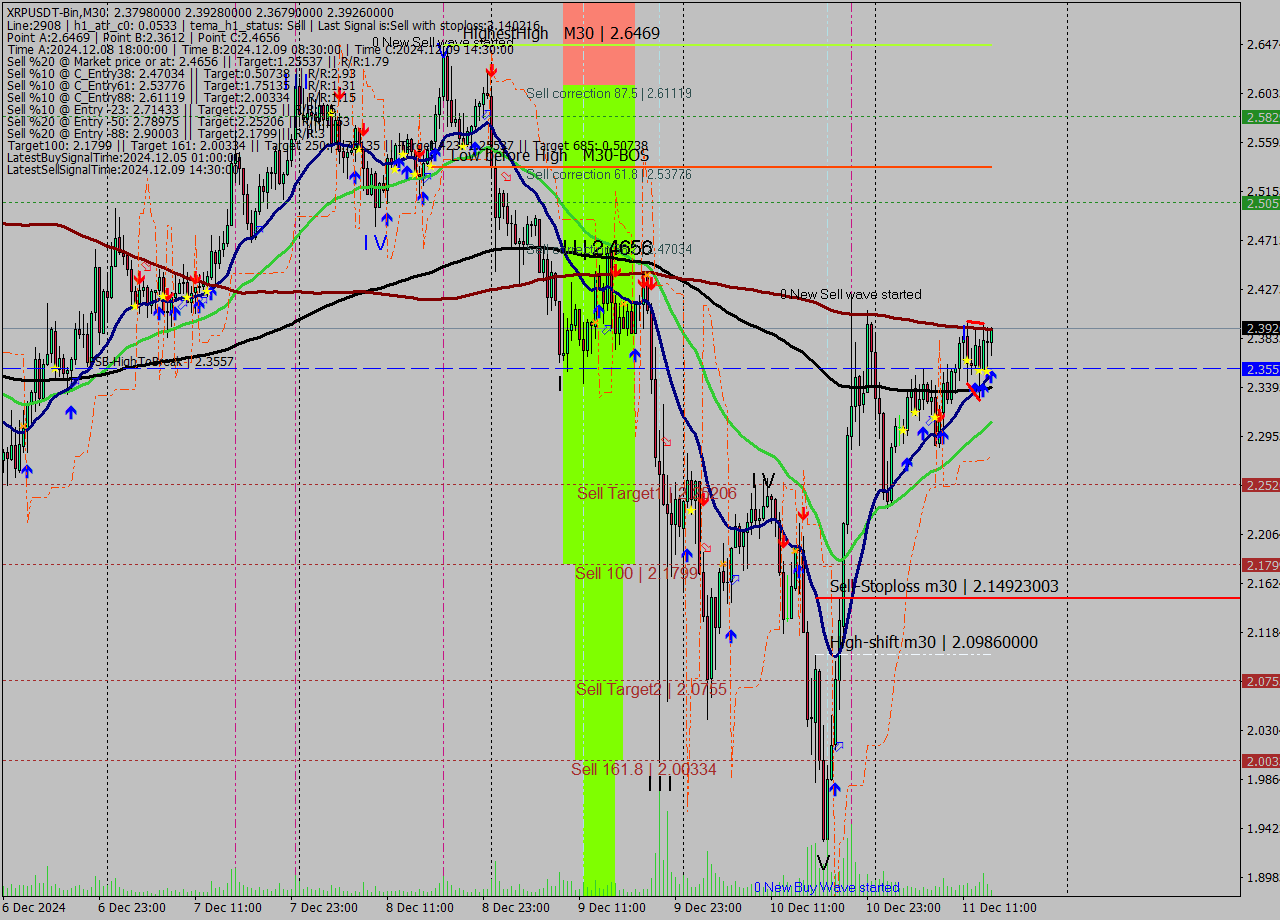Click the black 2.392 current price tag
This screenshot has height=920, width=1280.
tap(1260, 328)
